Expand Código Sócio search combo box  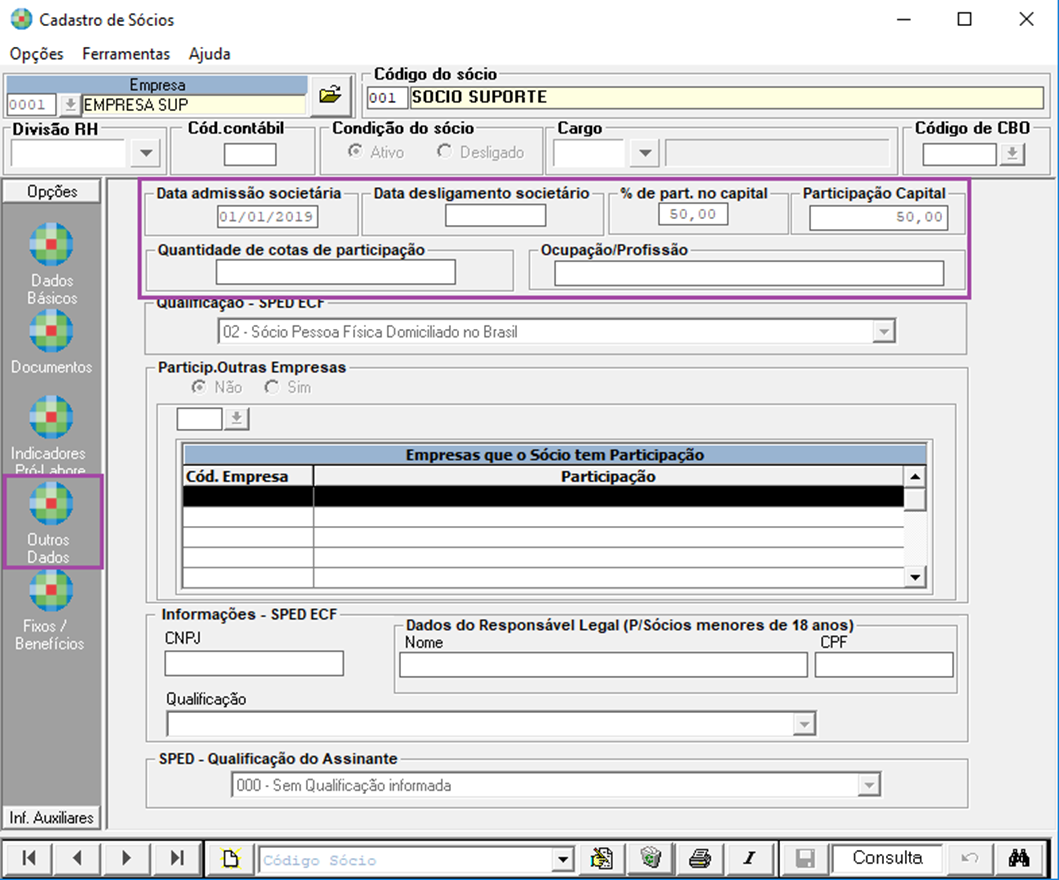click(x=562, y=860)
